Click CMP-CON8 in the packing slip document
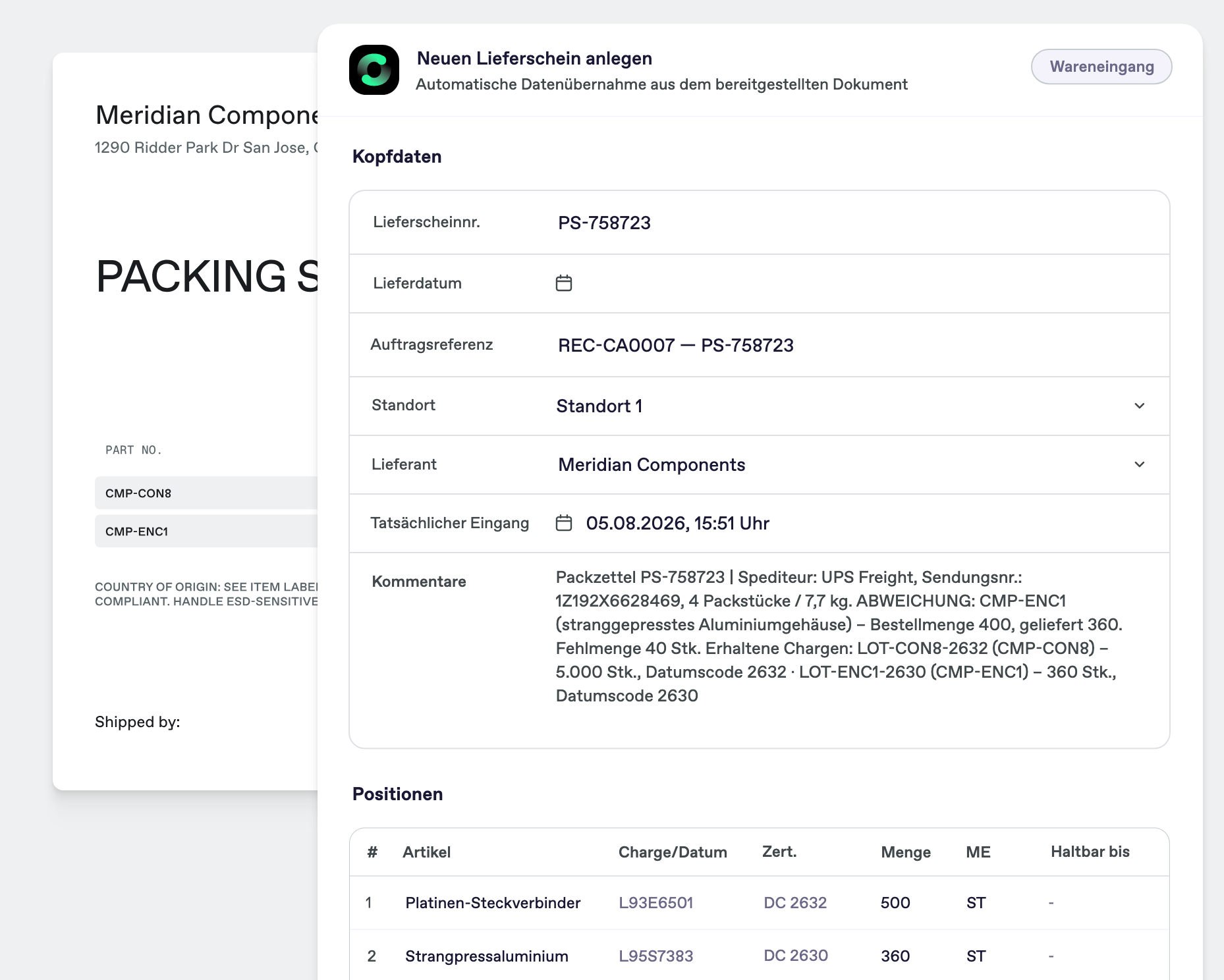Screen dimensions: 1224x980 [138, 493]
